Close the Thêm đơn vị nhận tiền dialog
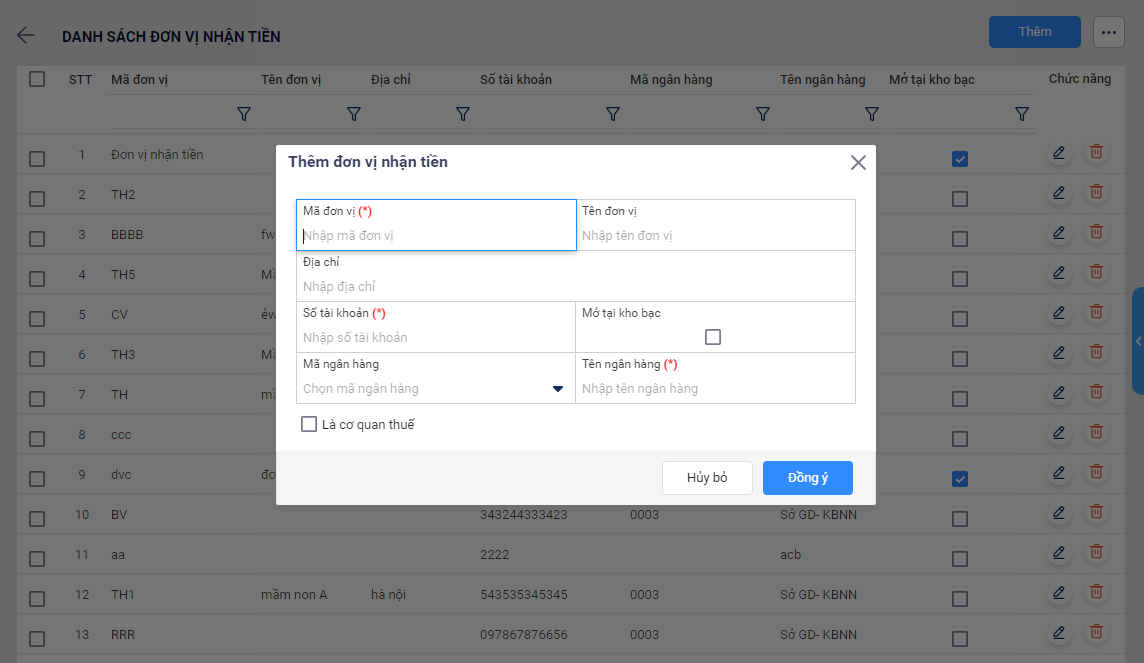Screen dimensions: 1144x663 [858, 163]
